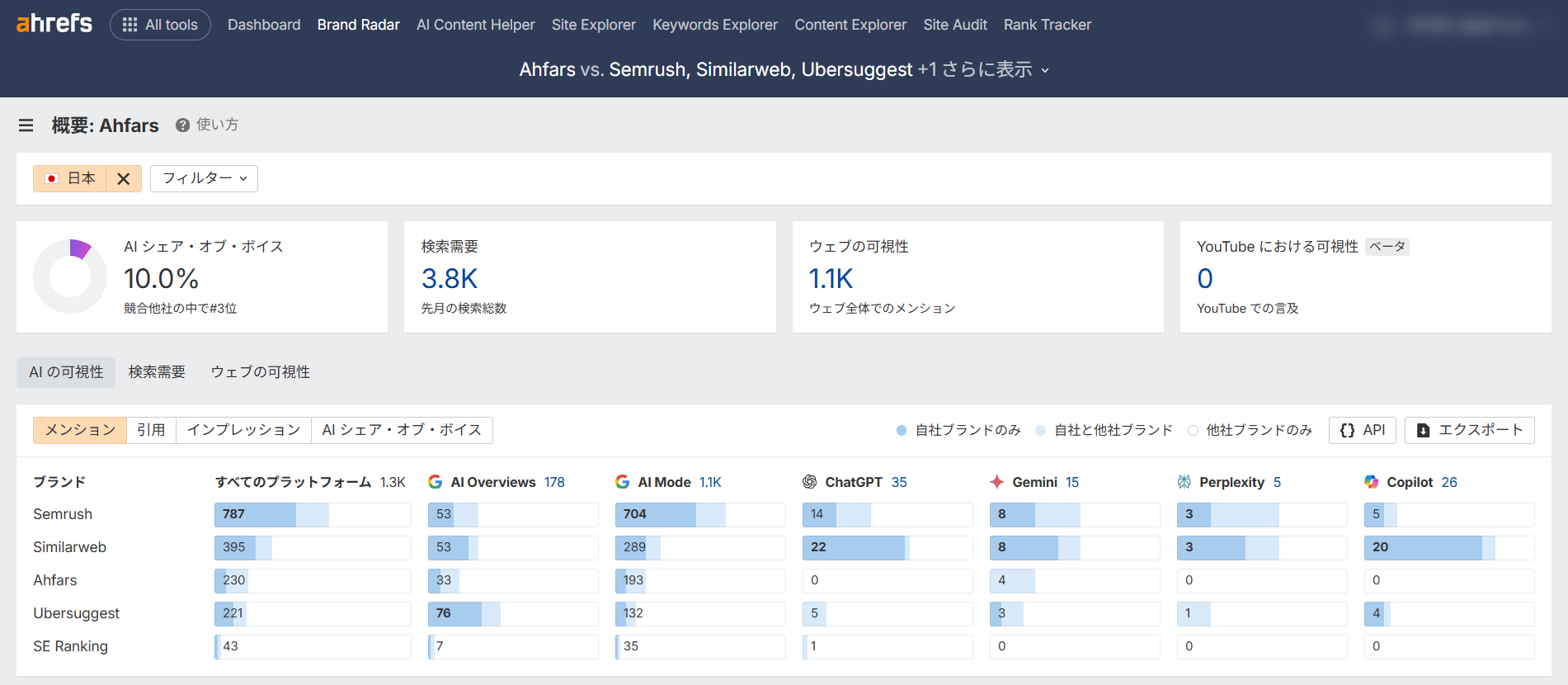
Task: Open Rank Tracker
Action: (1048, 25)
